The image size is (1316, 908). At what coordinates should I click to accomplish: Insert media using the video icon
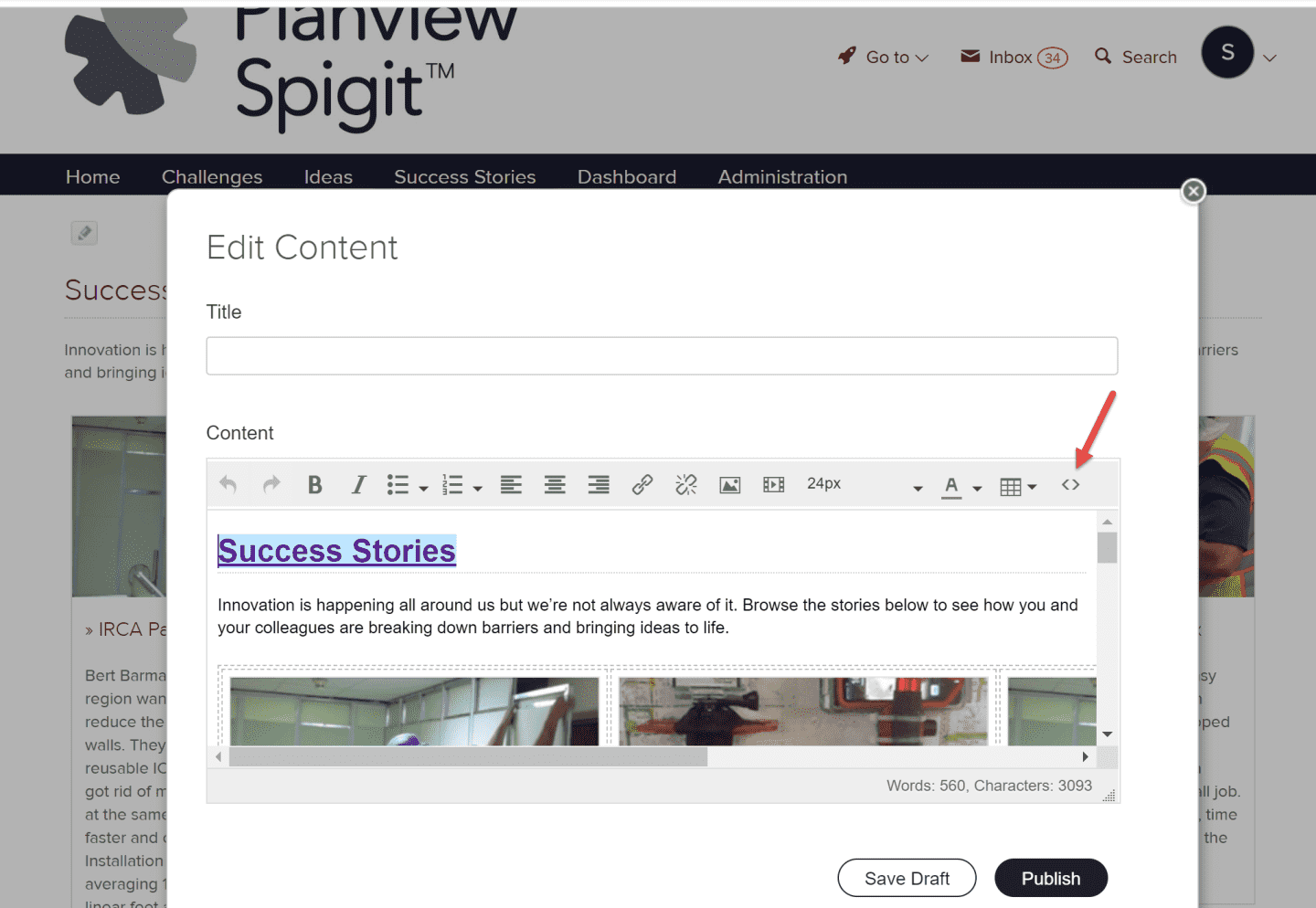[x=773, y=485]
